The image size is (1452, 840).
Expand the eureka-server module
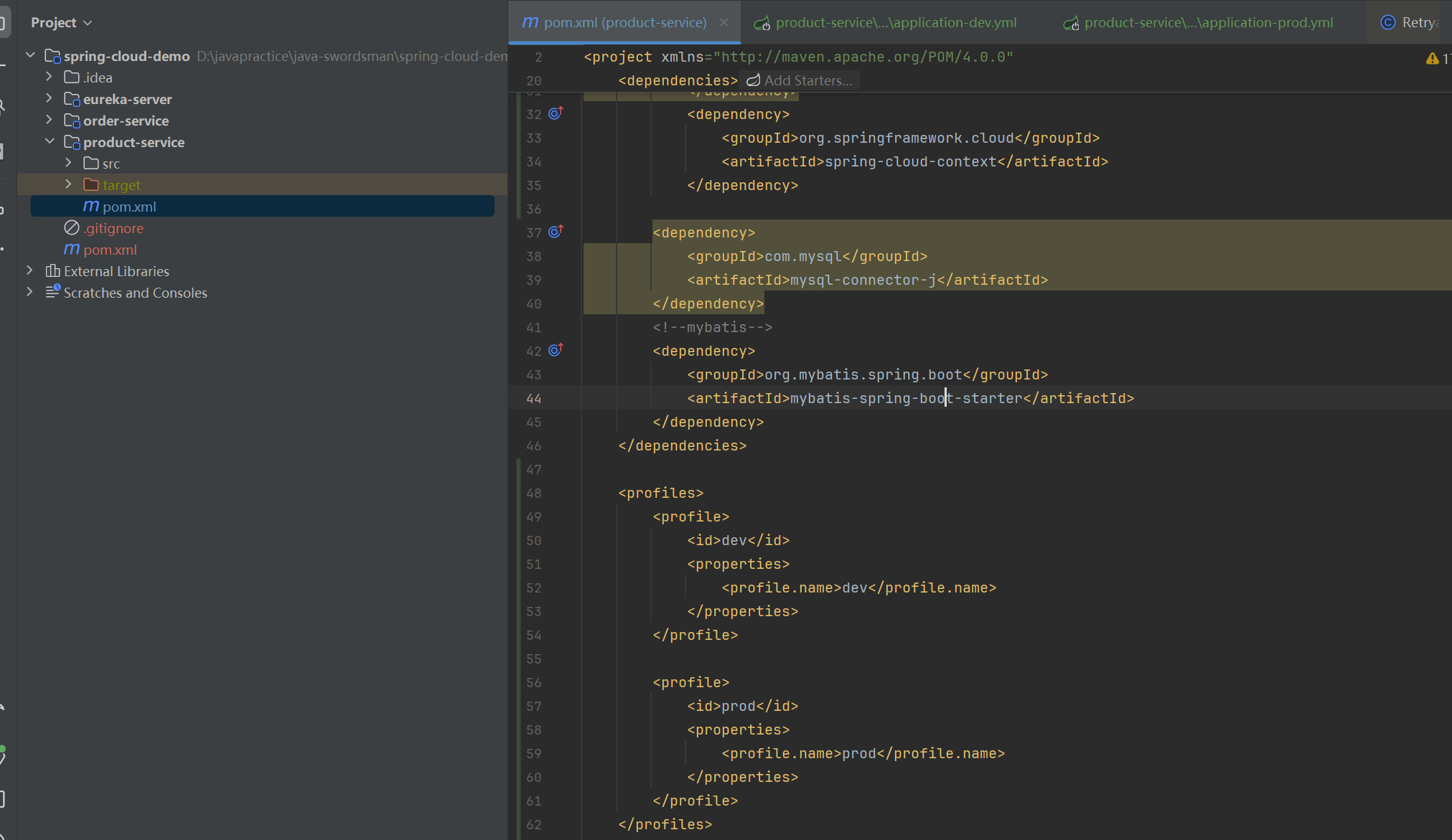50,98
